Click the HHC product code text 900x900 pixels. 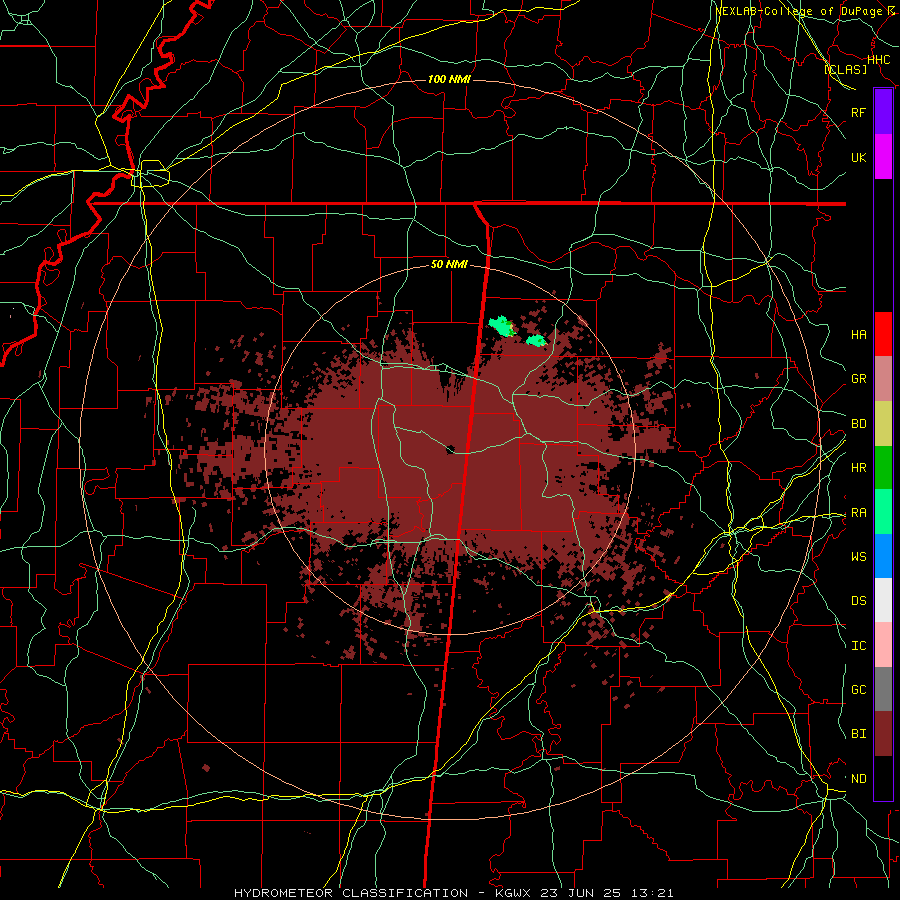pyautogui.click(x=879, y=60)
